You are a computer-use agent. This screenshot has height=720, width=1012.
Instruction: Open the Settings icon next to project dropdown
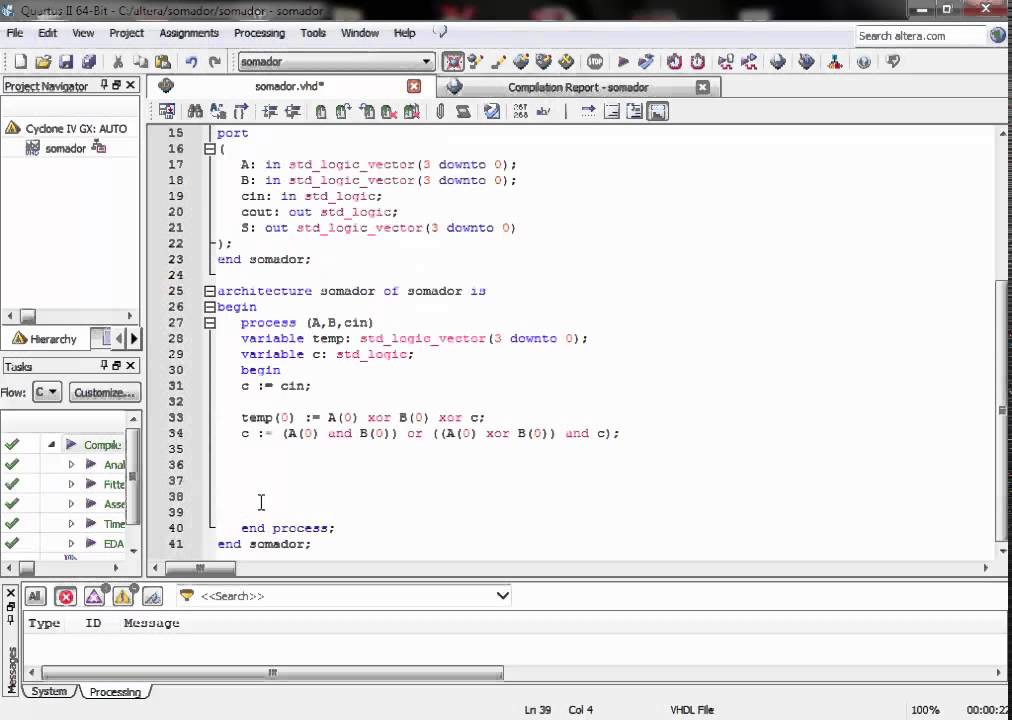[x=476, y=62]
